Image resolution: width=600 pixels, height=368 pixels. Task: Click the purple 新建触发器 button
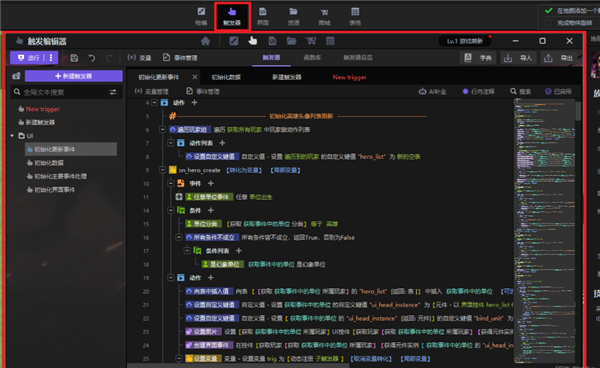point(73,76)
